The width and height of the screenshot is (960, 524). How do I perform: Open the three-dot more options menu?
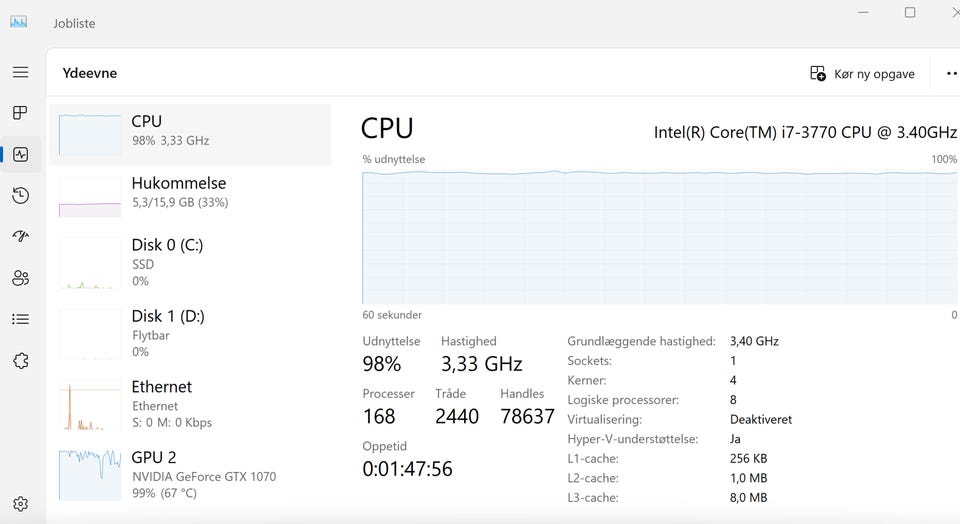[x=951, y=73]
